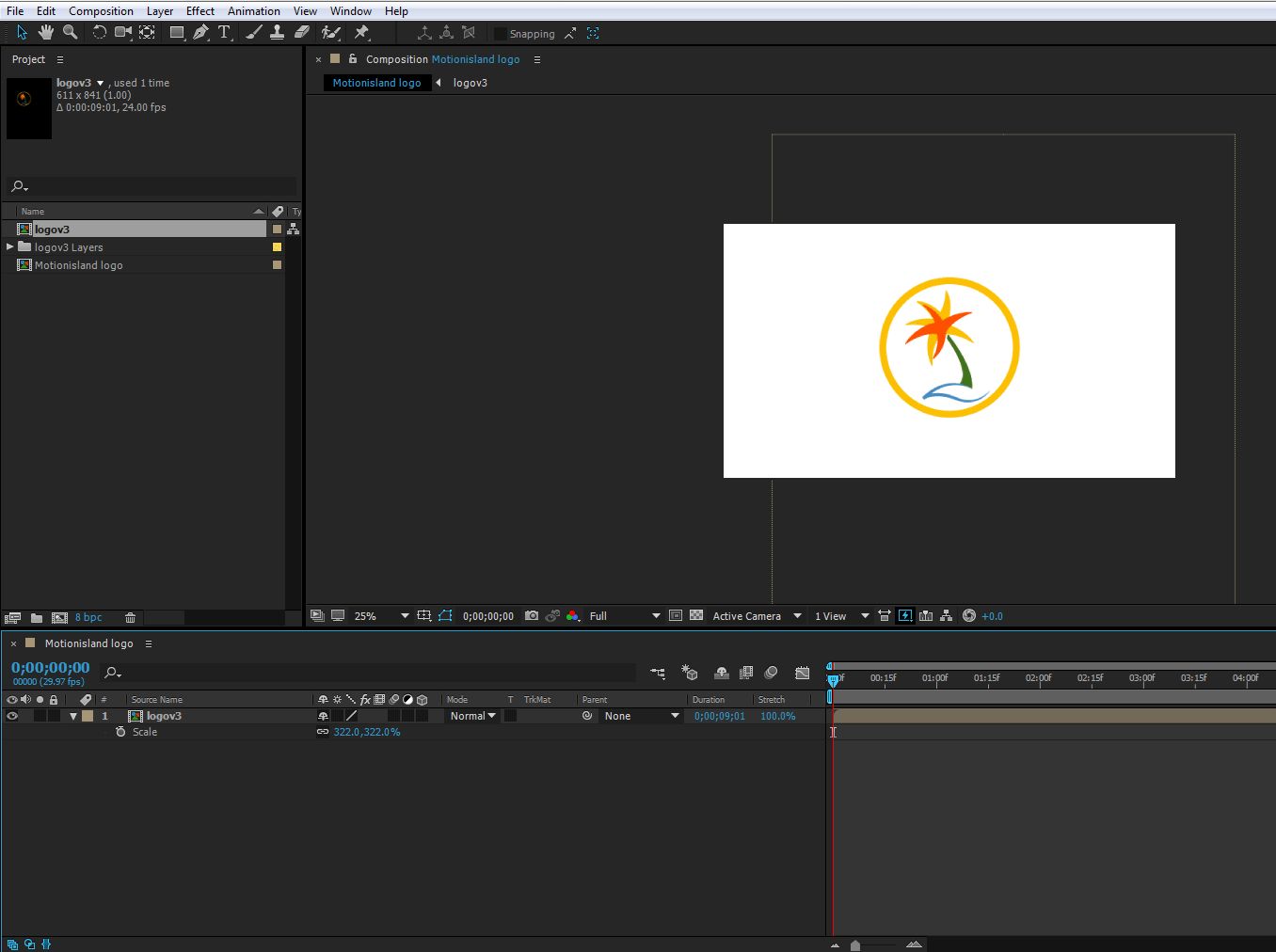1276x952 pixels.
Task: Toggle Hide Shy Layers timeline switch
Action: click(722, 673)
